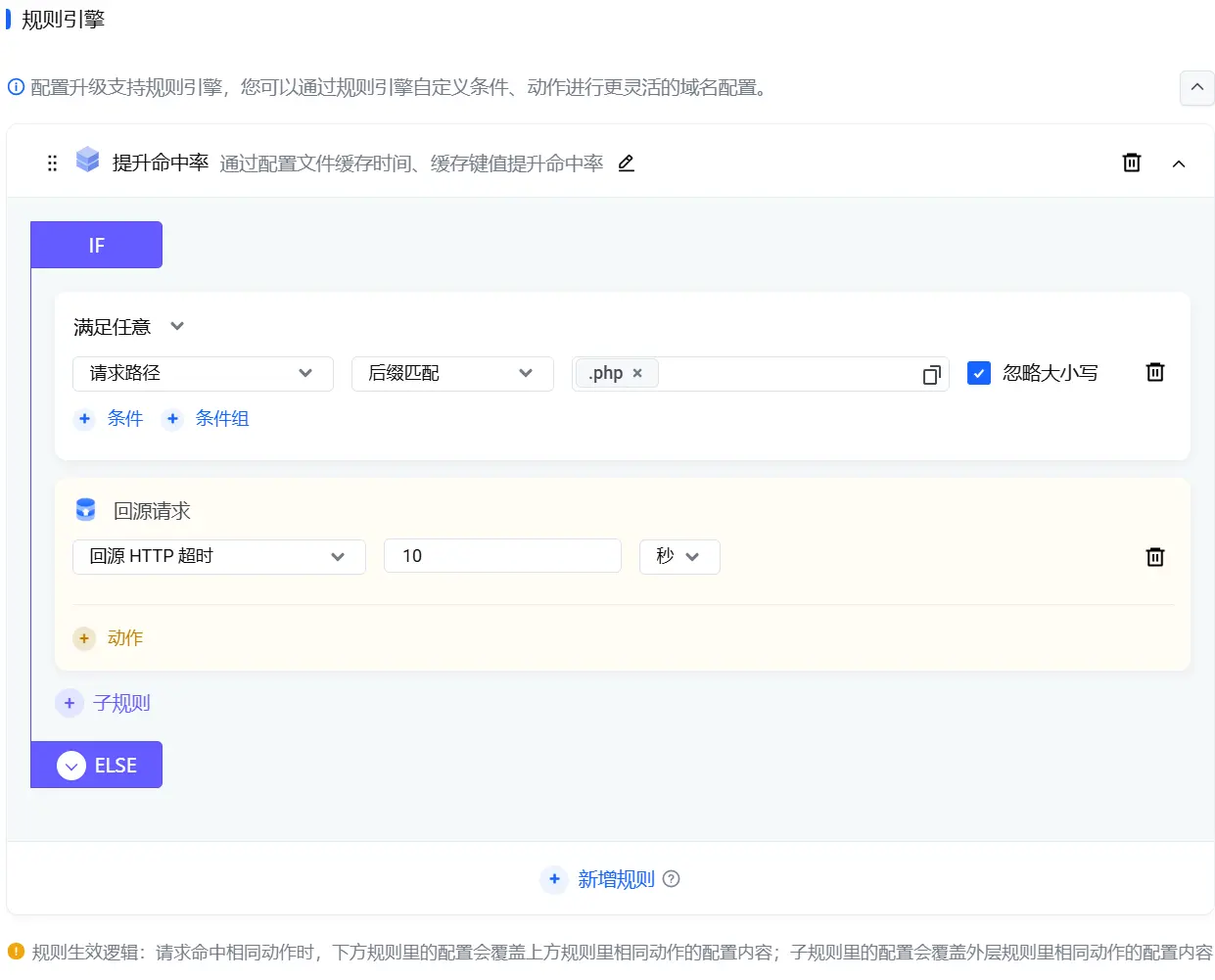This screenshot has width=1215, height=980.
Task: Delete the 请求路径 condition row
Action: (x=1155, y=372)
